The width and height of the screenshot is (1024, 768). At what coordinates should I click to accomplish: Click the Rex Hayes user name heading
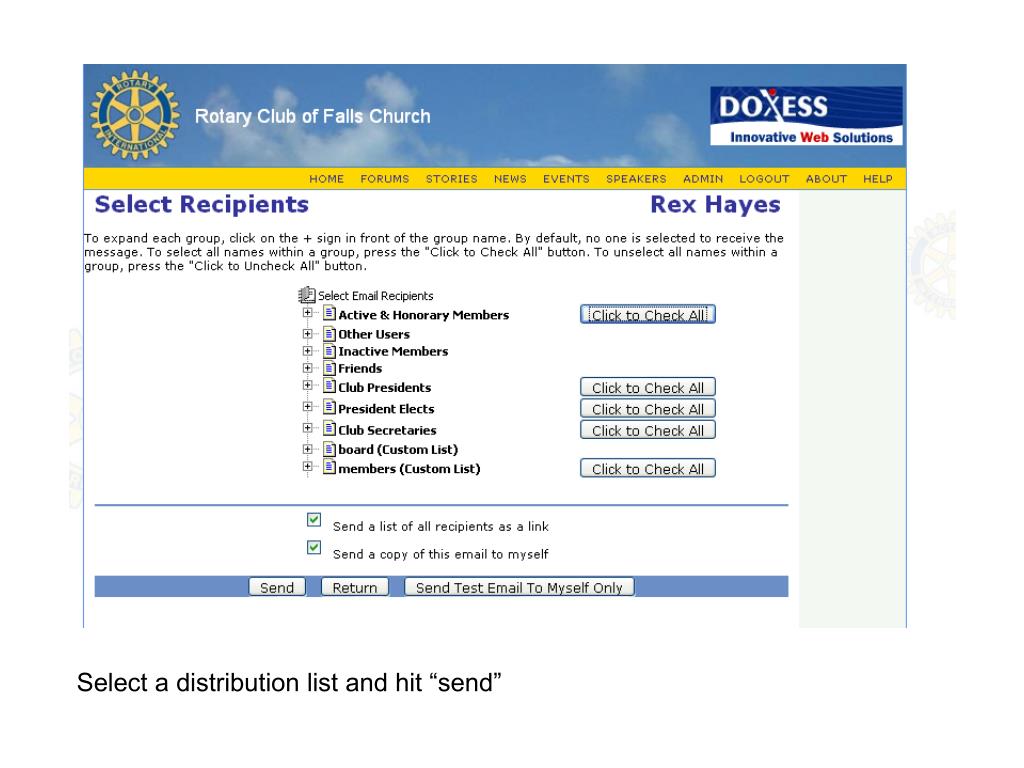point(715,204)
